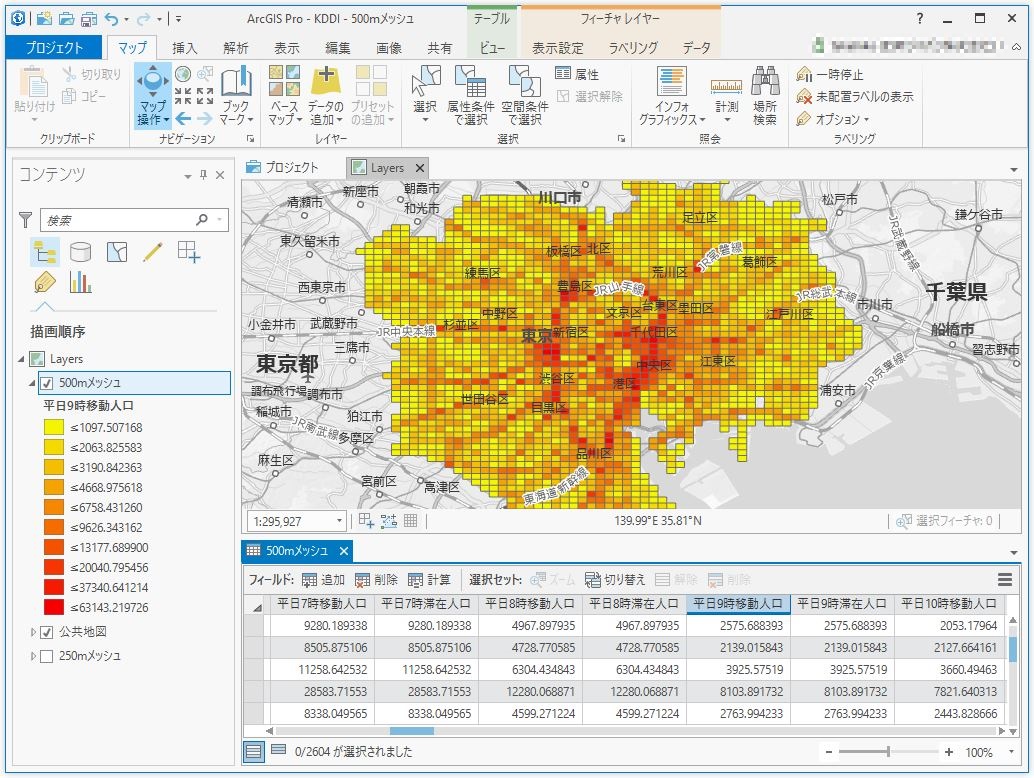Open the プロジェクト ribbon tab
This screenshot has height=778, width=1034.
coord(54,47)
